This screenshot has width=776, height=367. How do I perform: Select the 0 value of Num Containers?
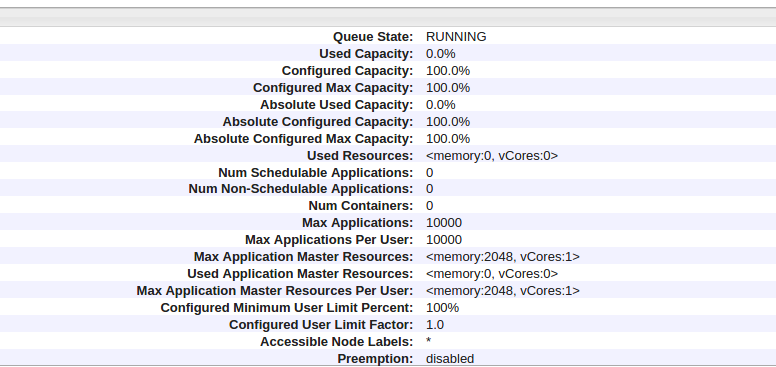tap(430, 205)
